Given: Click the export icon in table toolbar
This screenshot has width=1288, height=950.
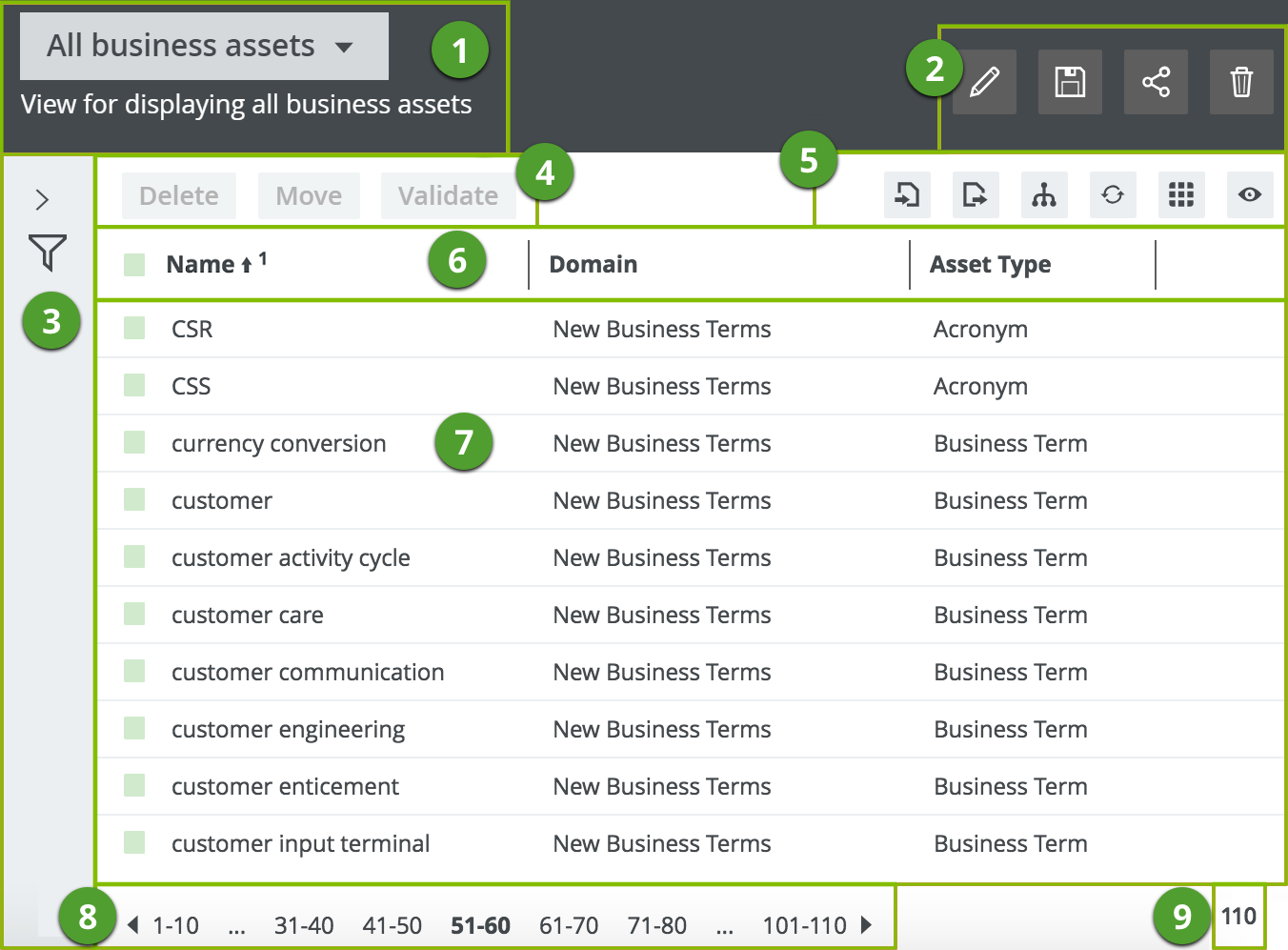Looking at the screenshot, I should [x=976, y=195].
